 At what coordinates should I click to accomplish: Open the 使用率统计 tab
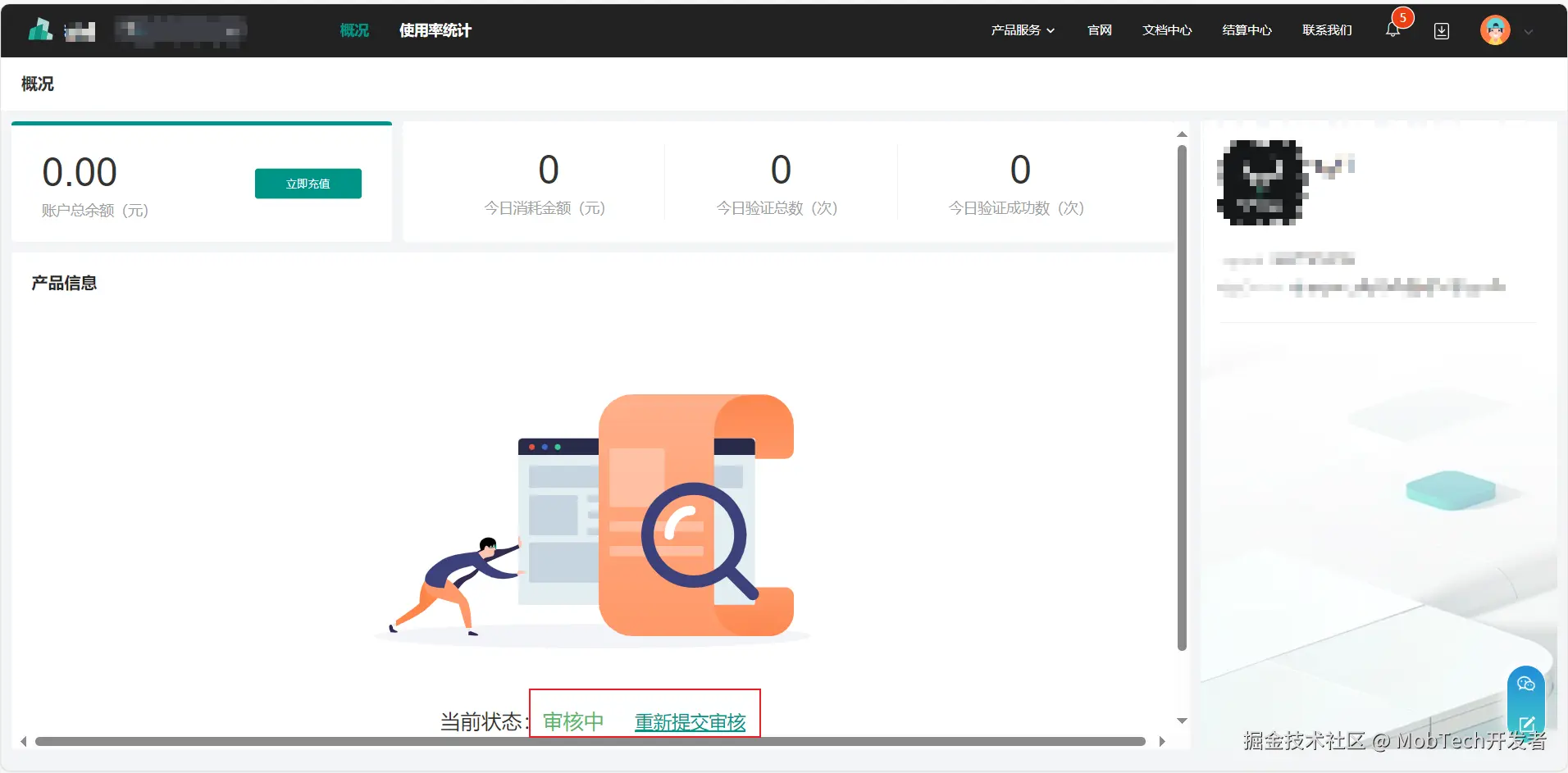pos(435,30)
